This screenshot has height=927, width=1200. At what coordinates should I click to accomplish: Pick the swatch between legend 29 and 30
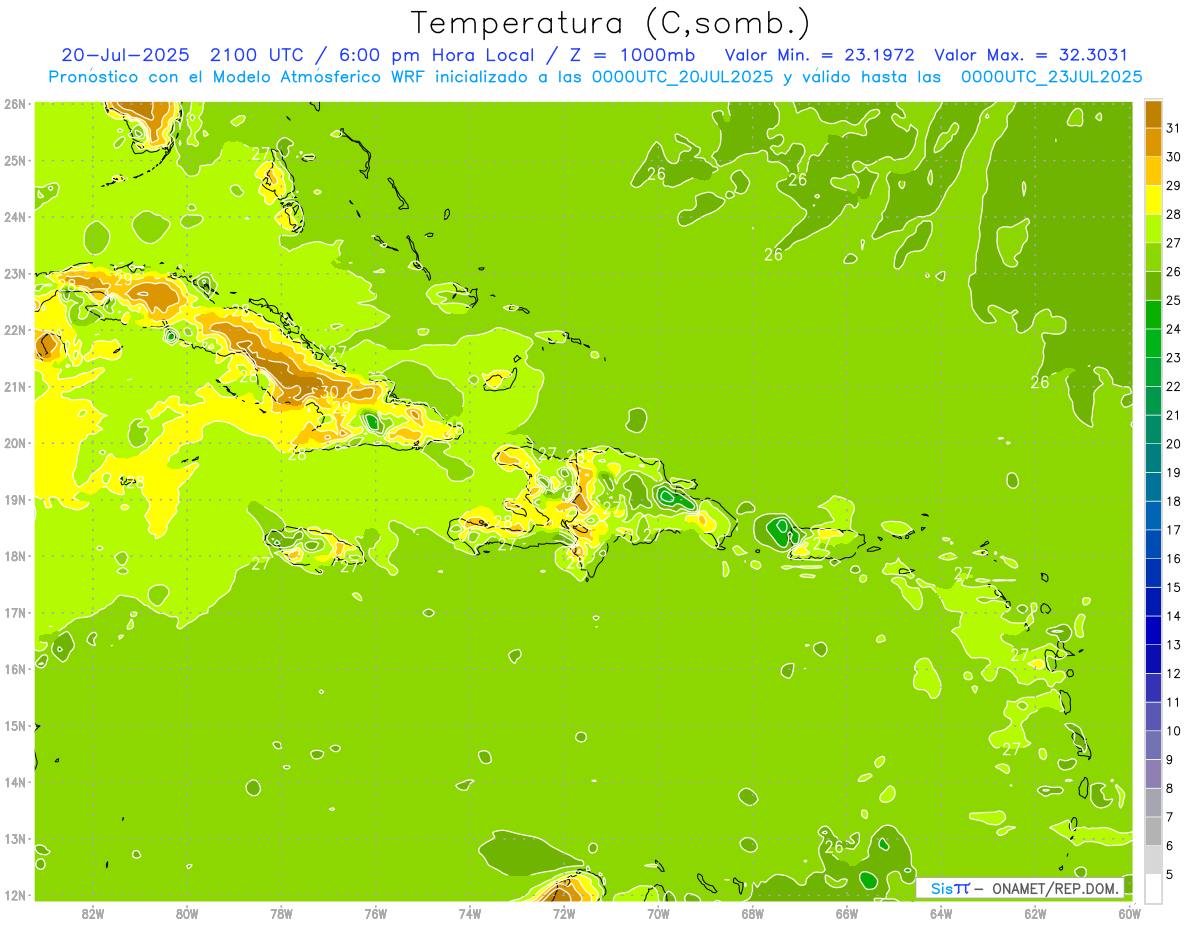[x=1153, y=171]
